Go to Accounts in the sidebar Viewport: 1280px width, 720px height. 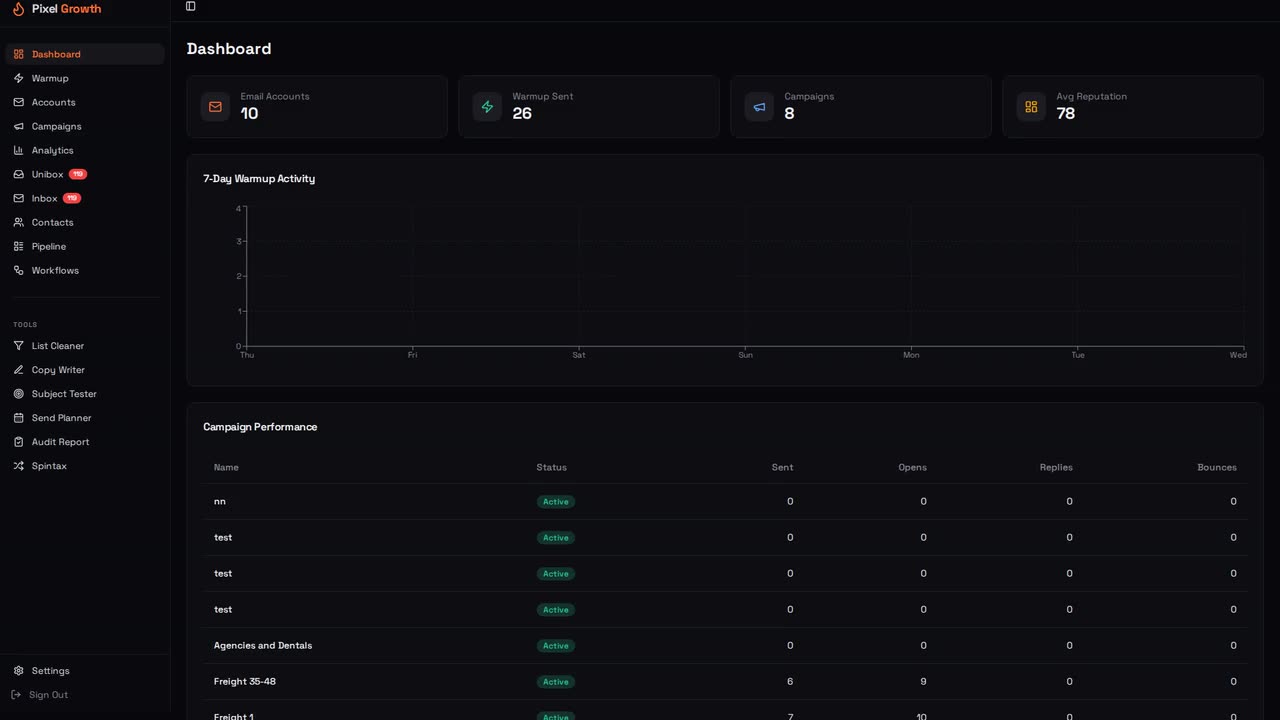pos(85,102)
